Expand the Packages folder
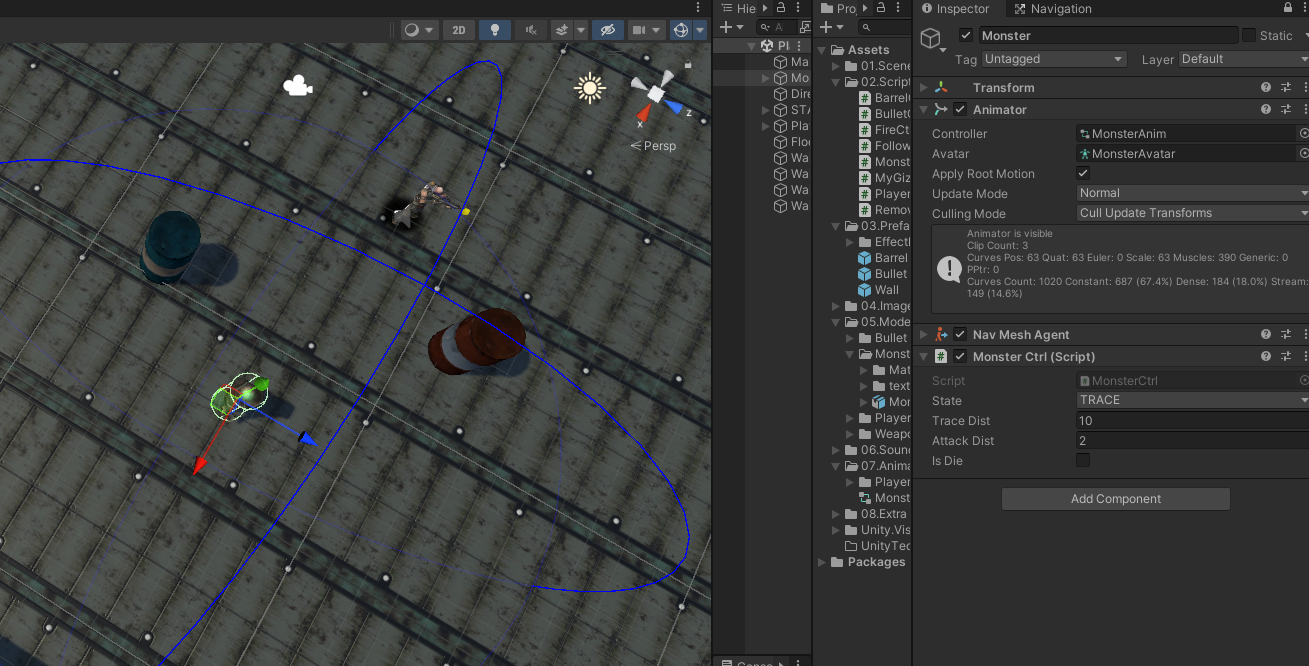This screenshot has height=666, width=1309. coord(823,562)
